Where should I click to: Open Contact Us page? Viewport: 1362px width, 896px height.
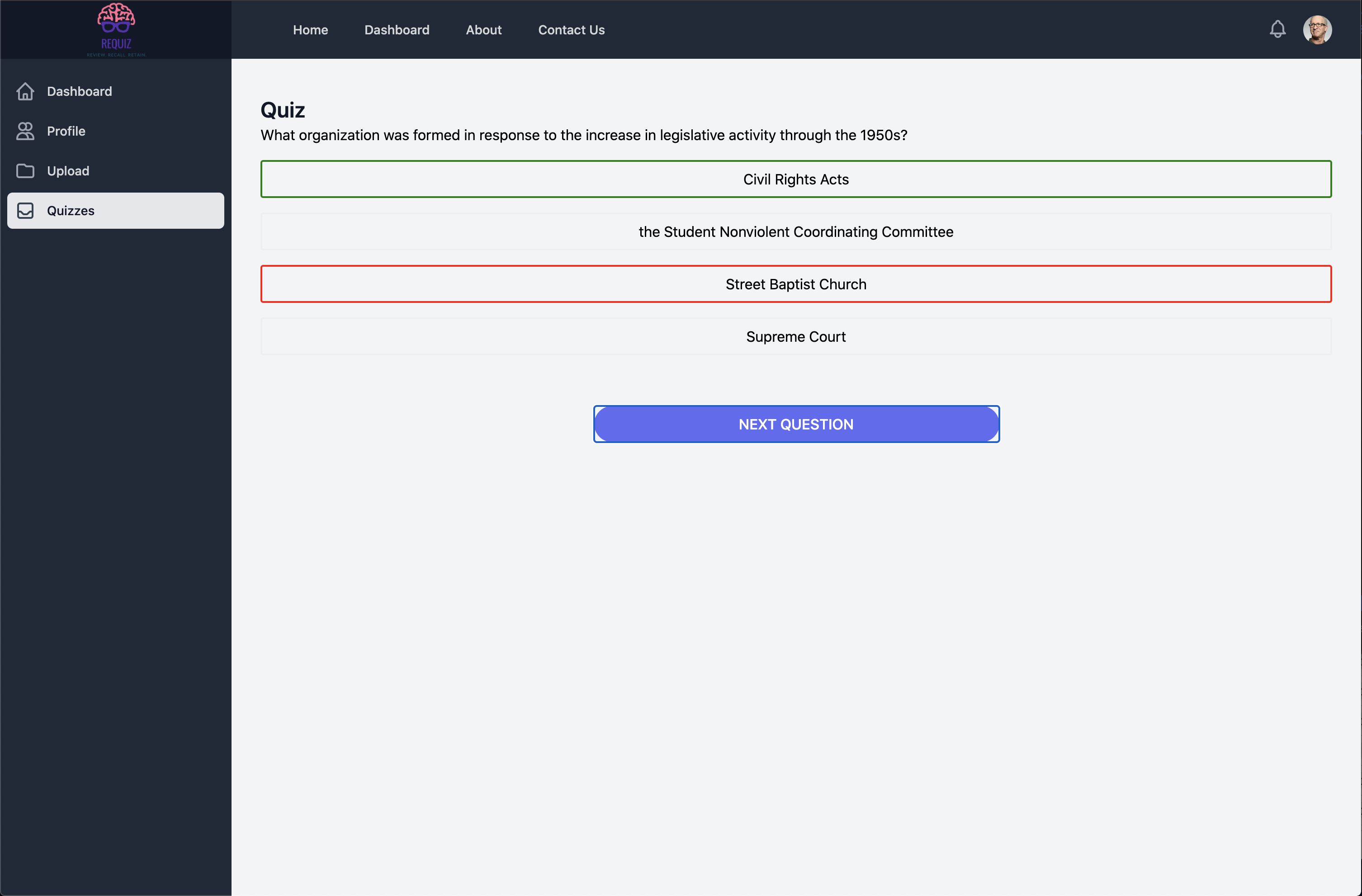click(x=571, y=30)
